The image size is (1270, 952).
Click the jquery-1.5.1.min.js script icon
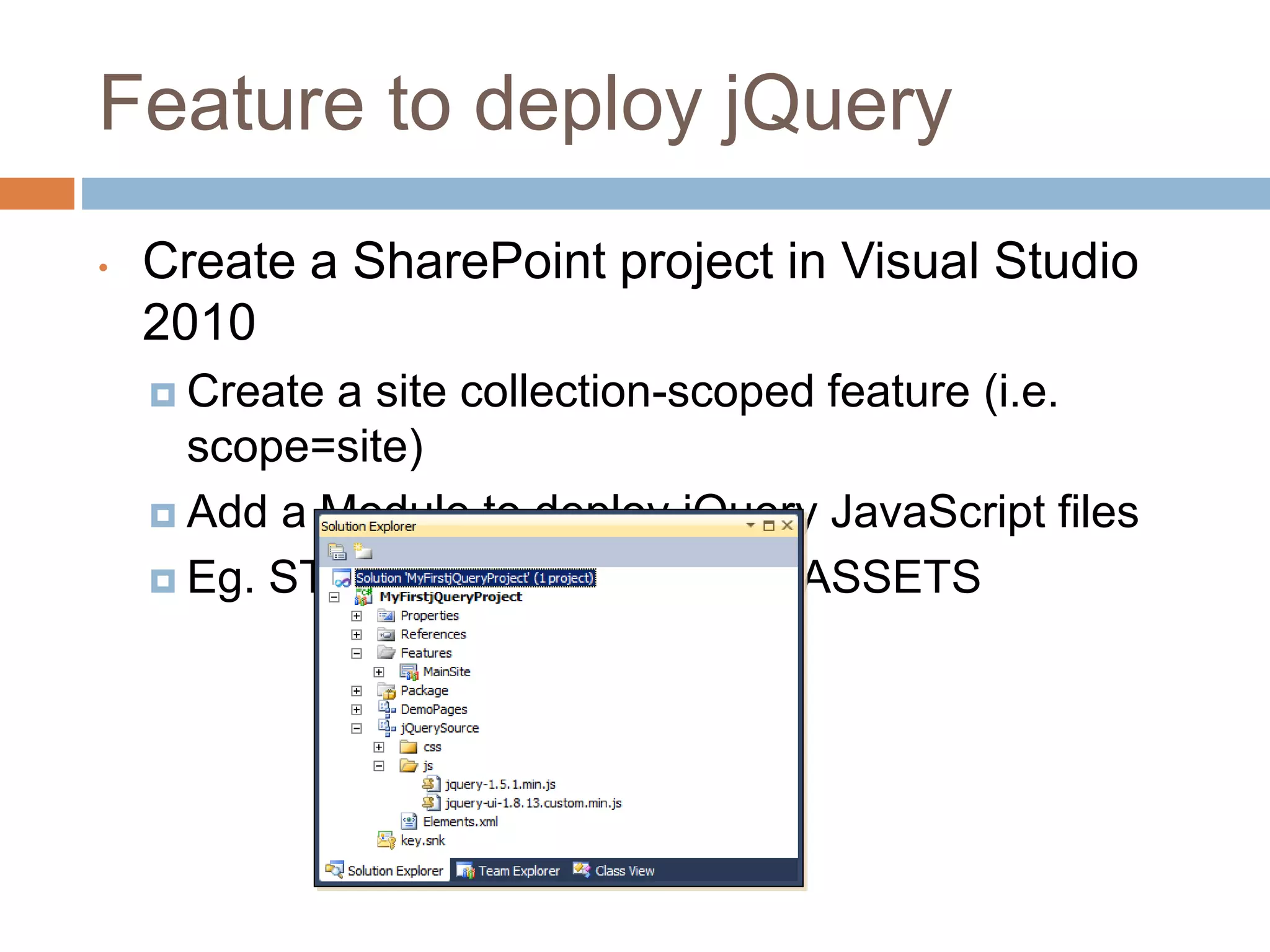click(x=432, y=784)
